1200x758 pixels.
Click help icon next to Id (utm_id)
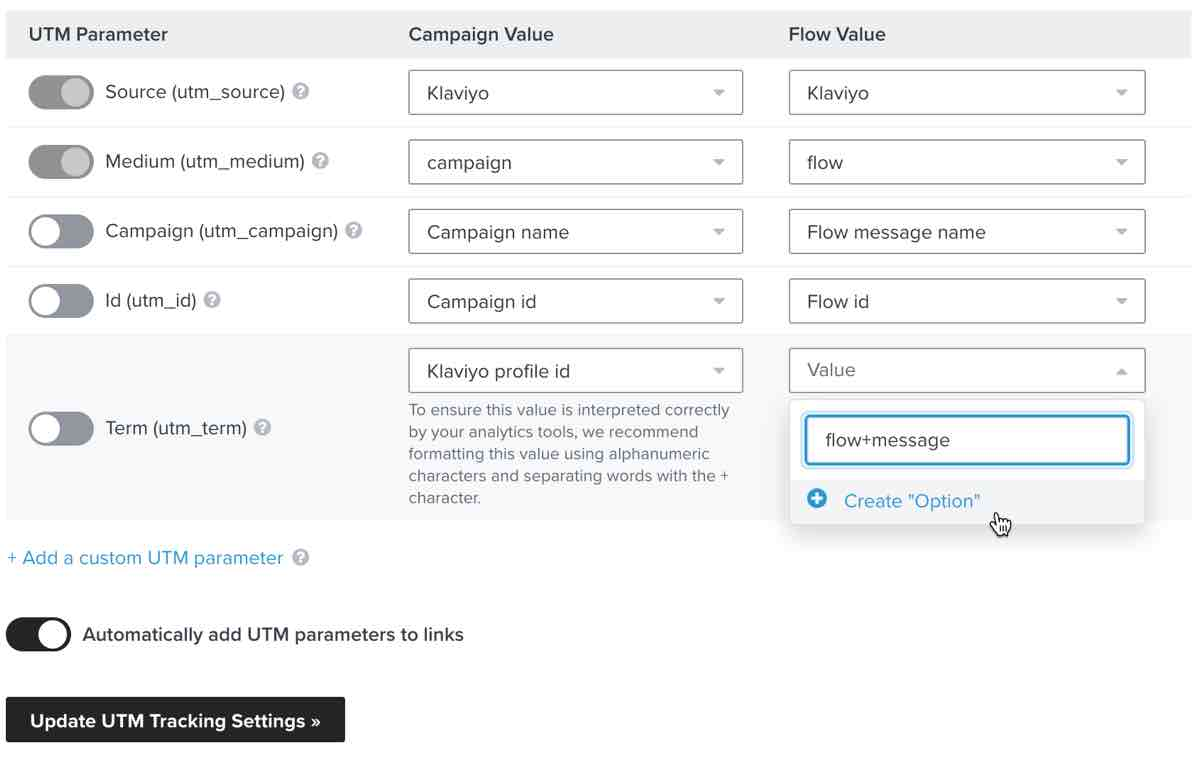coord(212,299)
